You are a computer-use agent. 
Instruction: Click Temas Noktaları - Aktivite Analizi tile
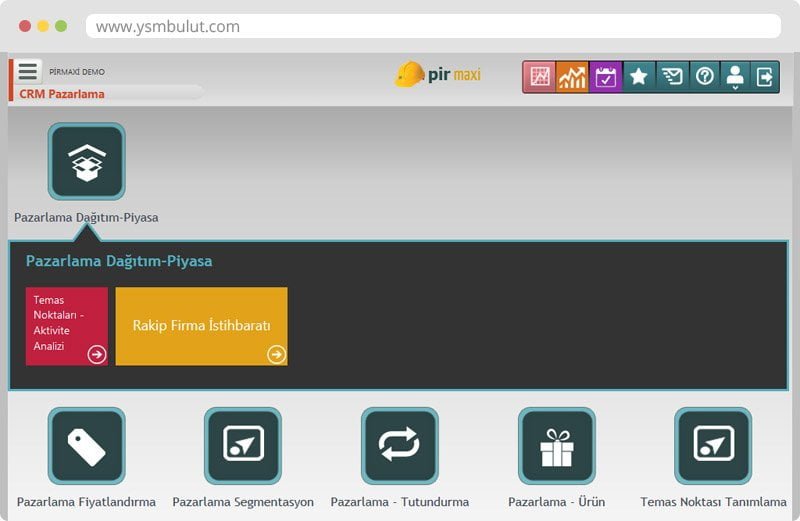66,326
